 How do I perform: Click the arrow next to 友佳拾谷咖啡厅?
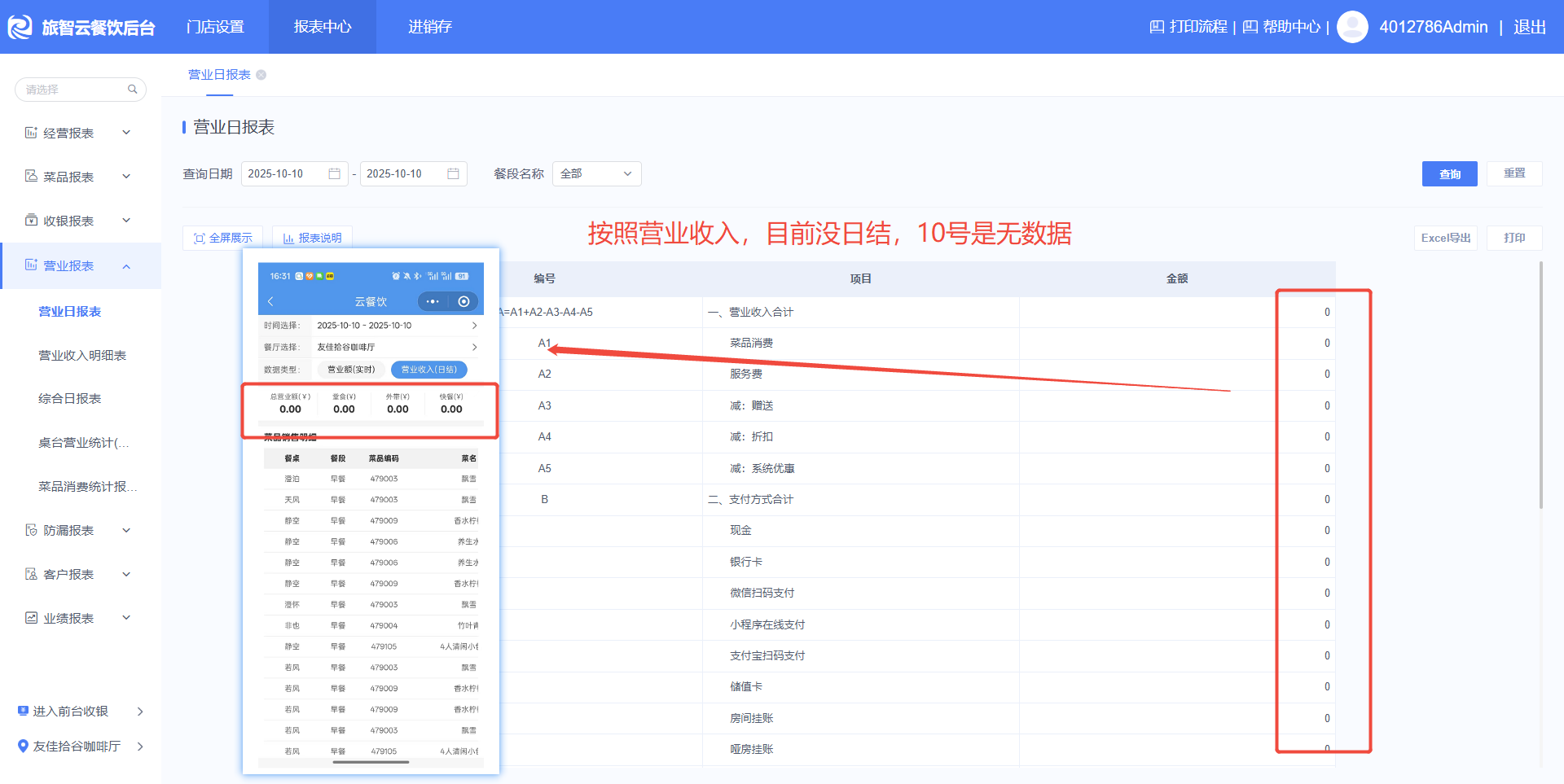point(140,747)
